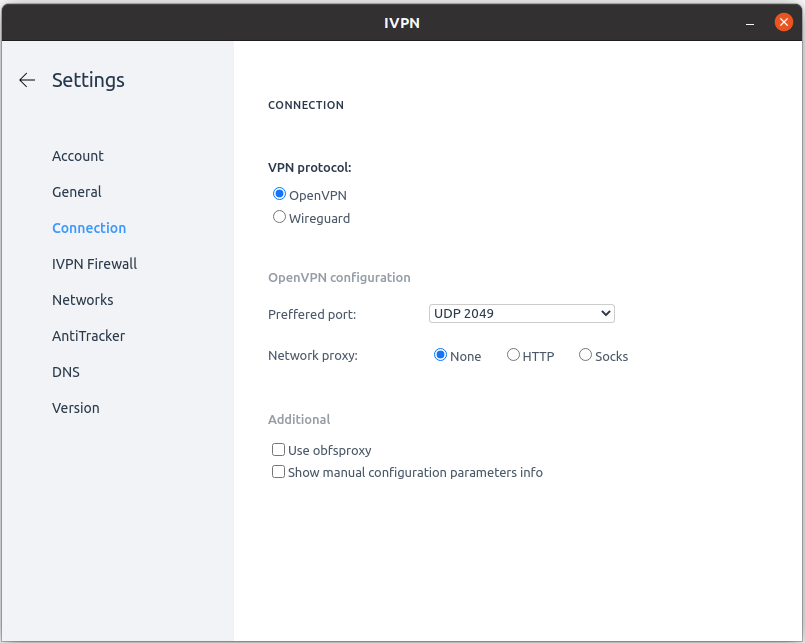Screen dimensions: 805x643
Task: Check Show manual configuration parameters info
Action: (x=278, y=472)
